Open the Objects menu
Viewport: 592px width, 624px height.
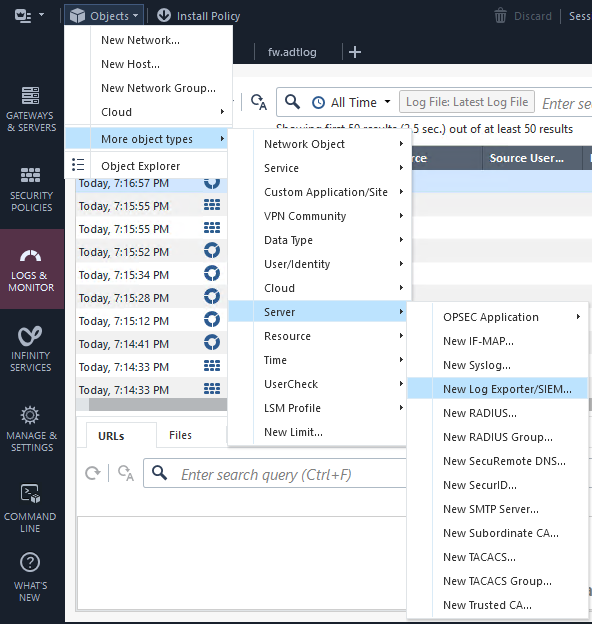tap(104, 16)
